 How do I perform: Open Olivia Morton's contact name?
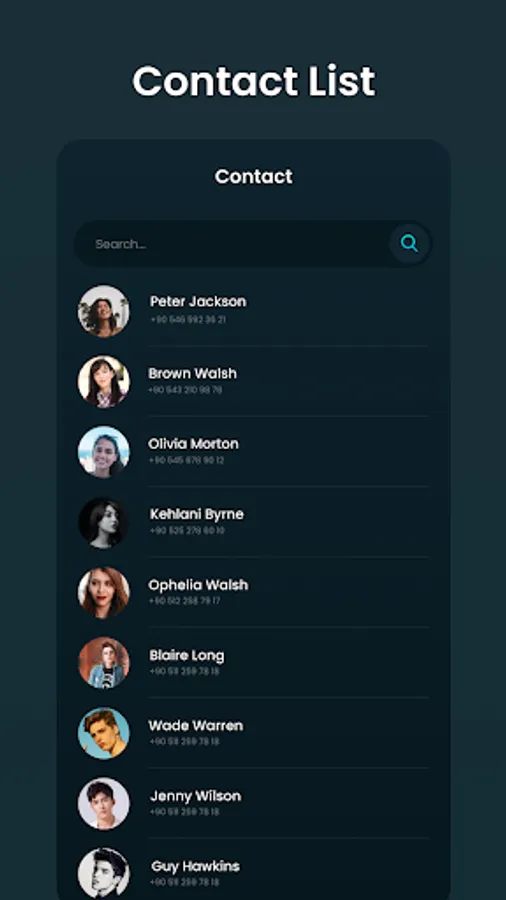(x=193, y=444)
